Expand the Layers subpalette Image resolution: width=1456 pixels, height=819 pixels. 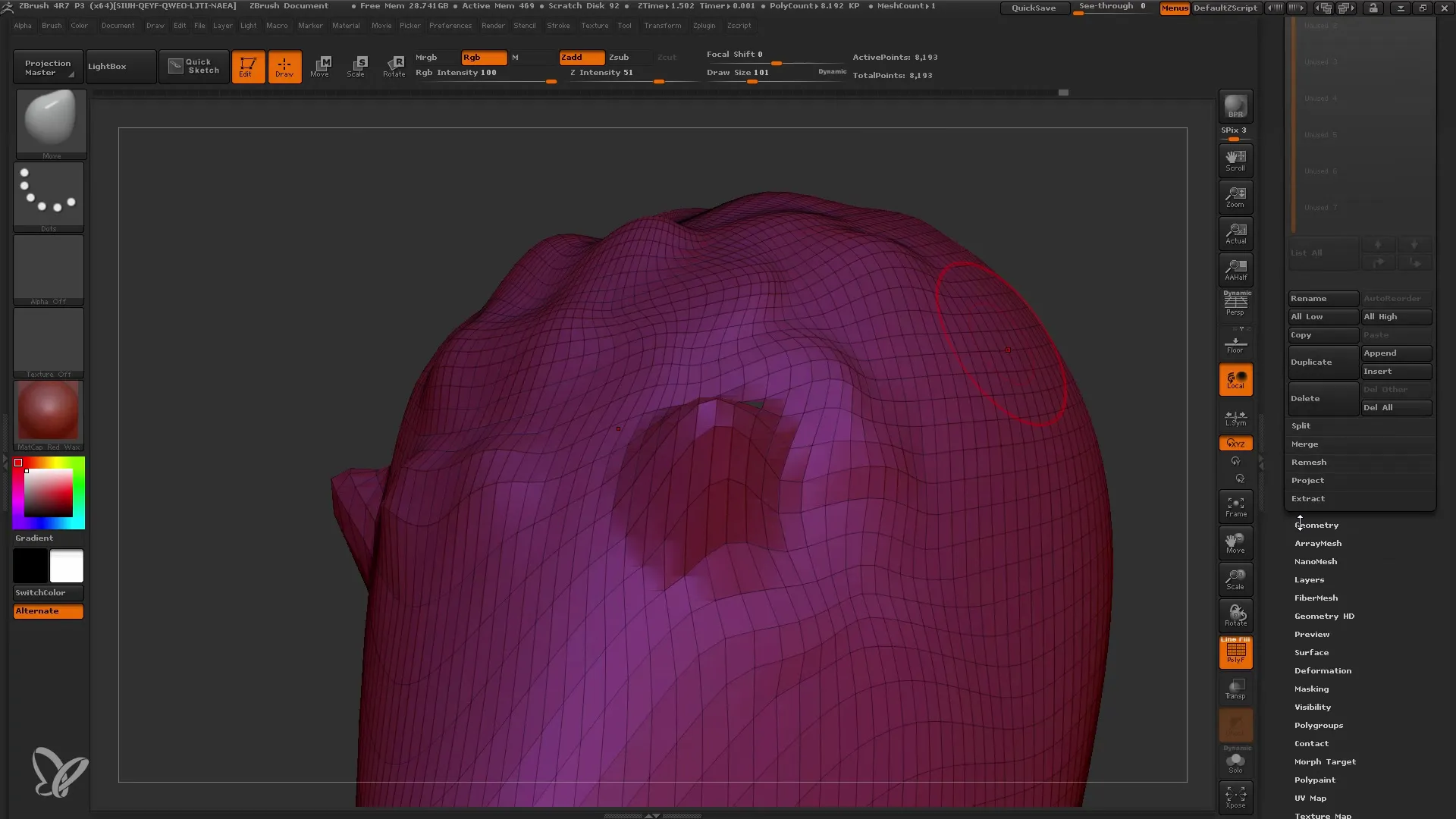1309,579
